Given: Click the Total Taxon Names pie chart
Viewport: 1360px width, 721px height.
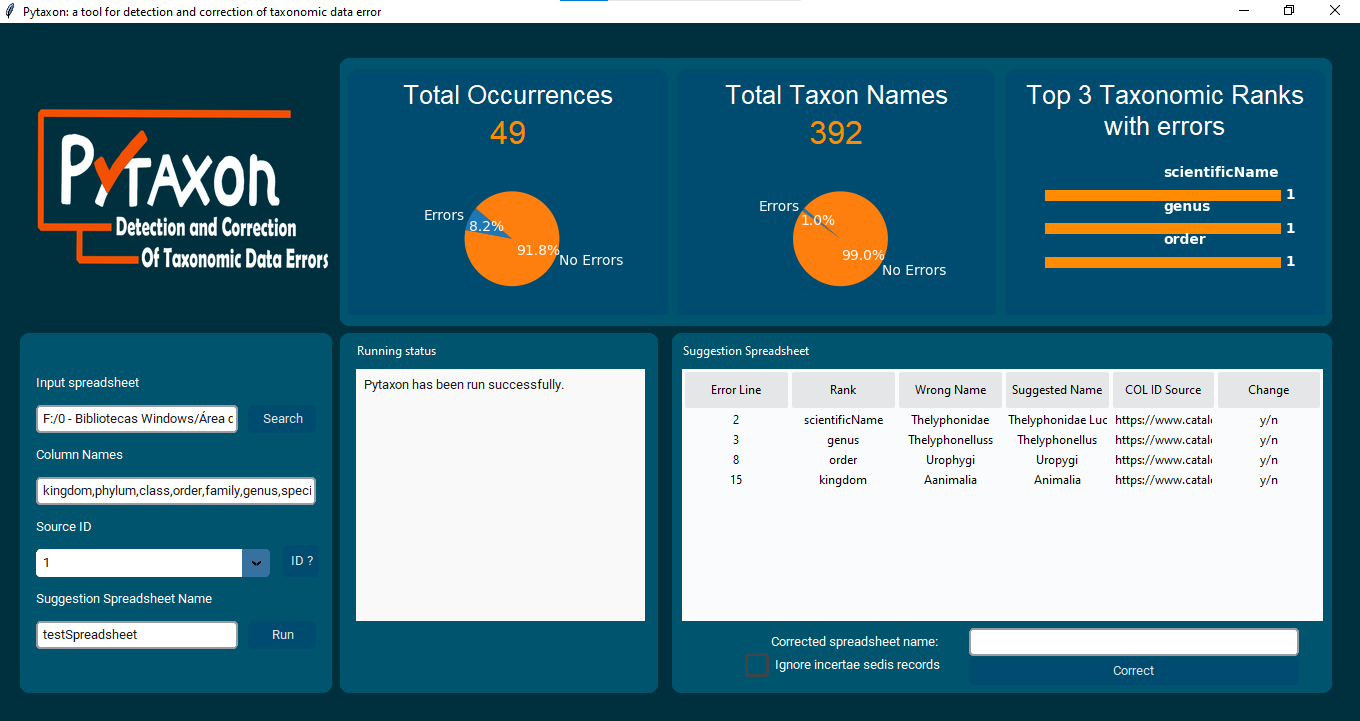Looking at the screenshot, I should tap(839, 239).
